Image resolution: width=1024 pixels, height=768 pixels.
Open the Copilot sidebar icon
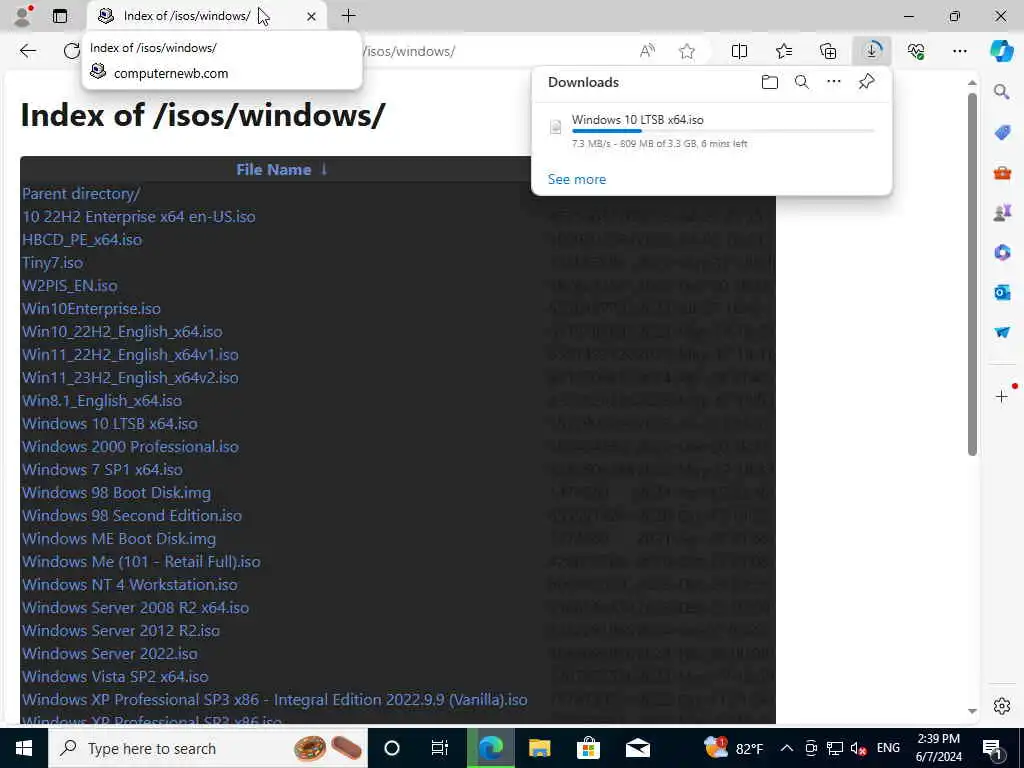click(x=1001, y=51)
